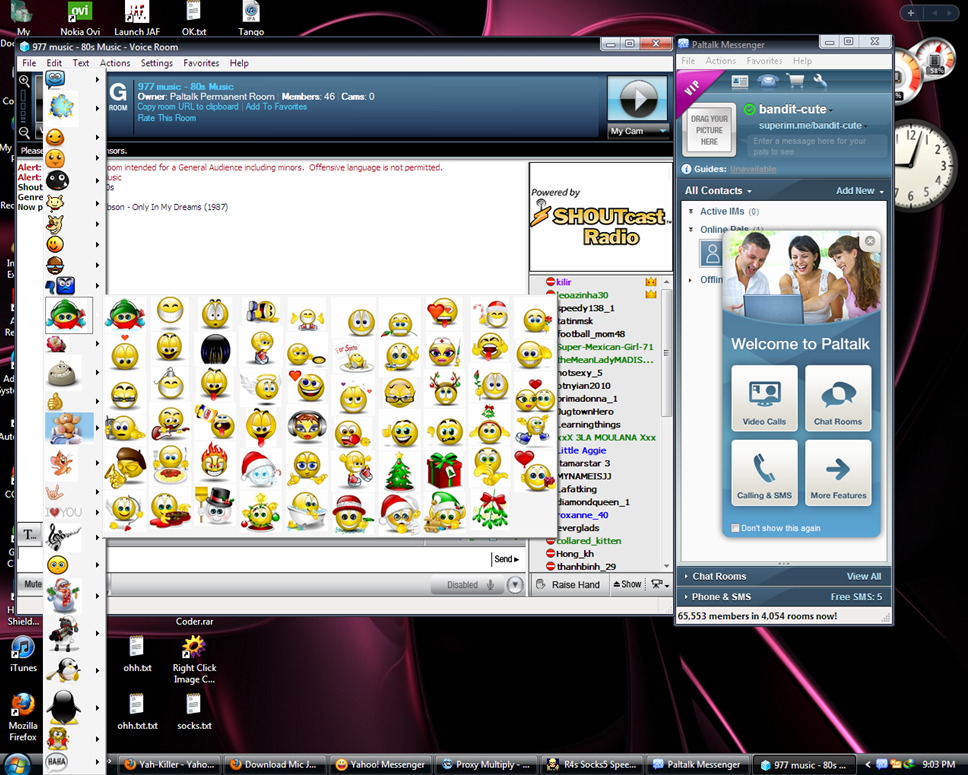Screen dimensions: 968x775
Task: Open the Actions menu in voice room
Action: (115, 63)
